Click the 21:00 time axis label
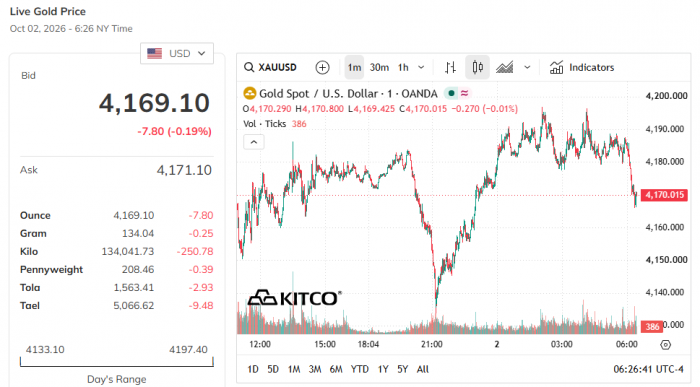The height and width of the screenshot is (387, 700). pos(431,344)
